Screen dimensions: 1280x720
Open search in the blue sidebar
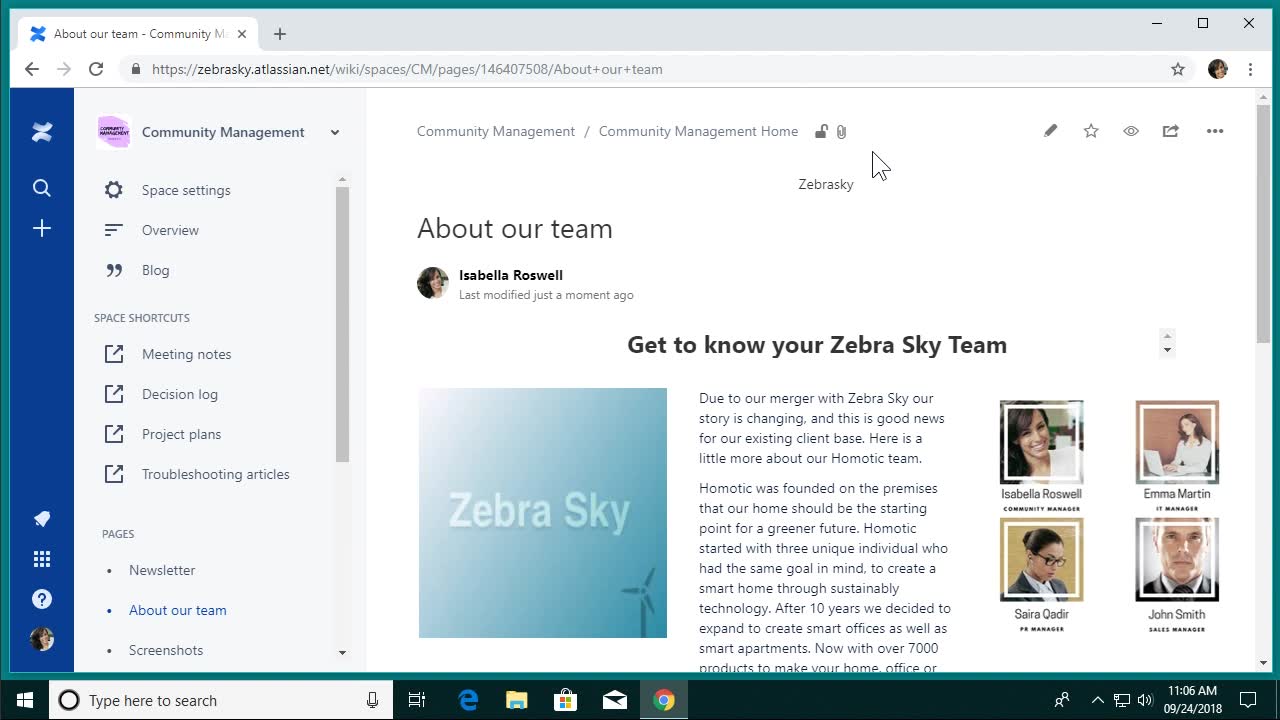42,188
